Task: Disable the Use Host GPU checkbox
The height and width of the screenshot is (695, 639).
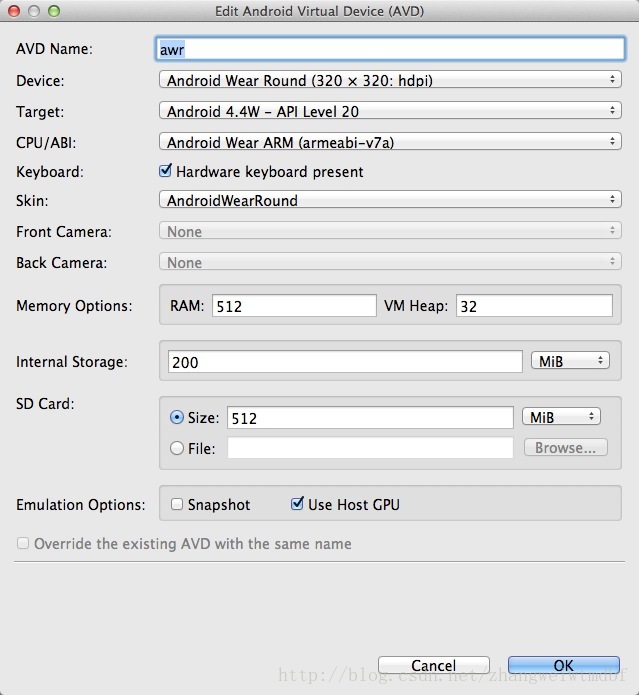Action: pos(297,504)
